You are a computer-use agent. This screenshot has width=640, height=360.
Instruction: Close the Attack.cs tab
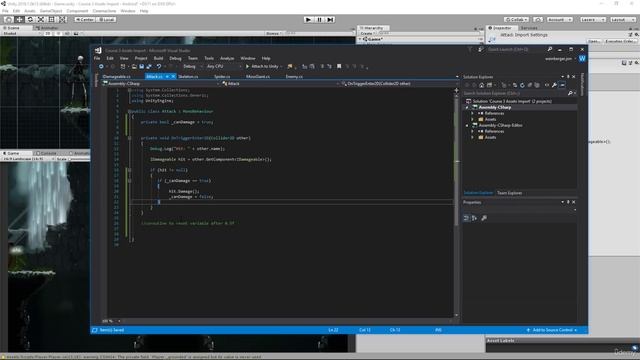[173, 76]
